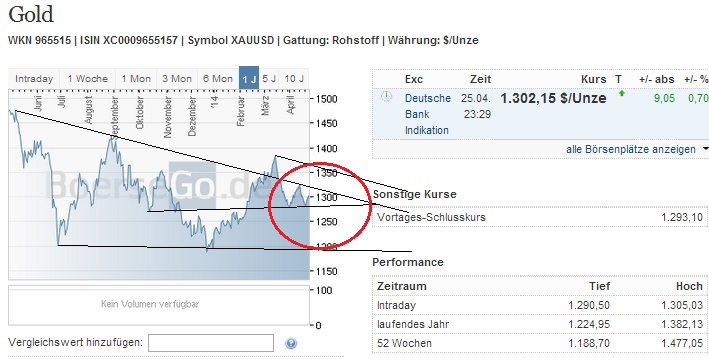Click the green up-arrow trend icon
The height and width of the screenshot is (360, 709).
point(622,94)
